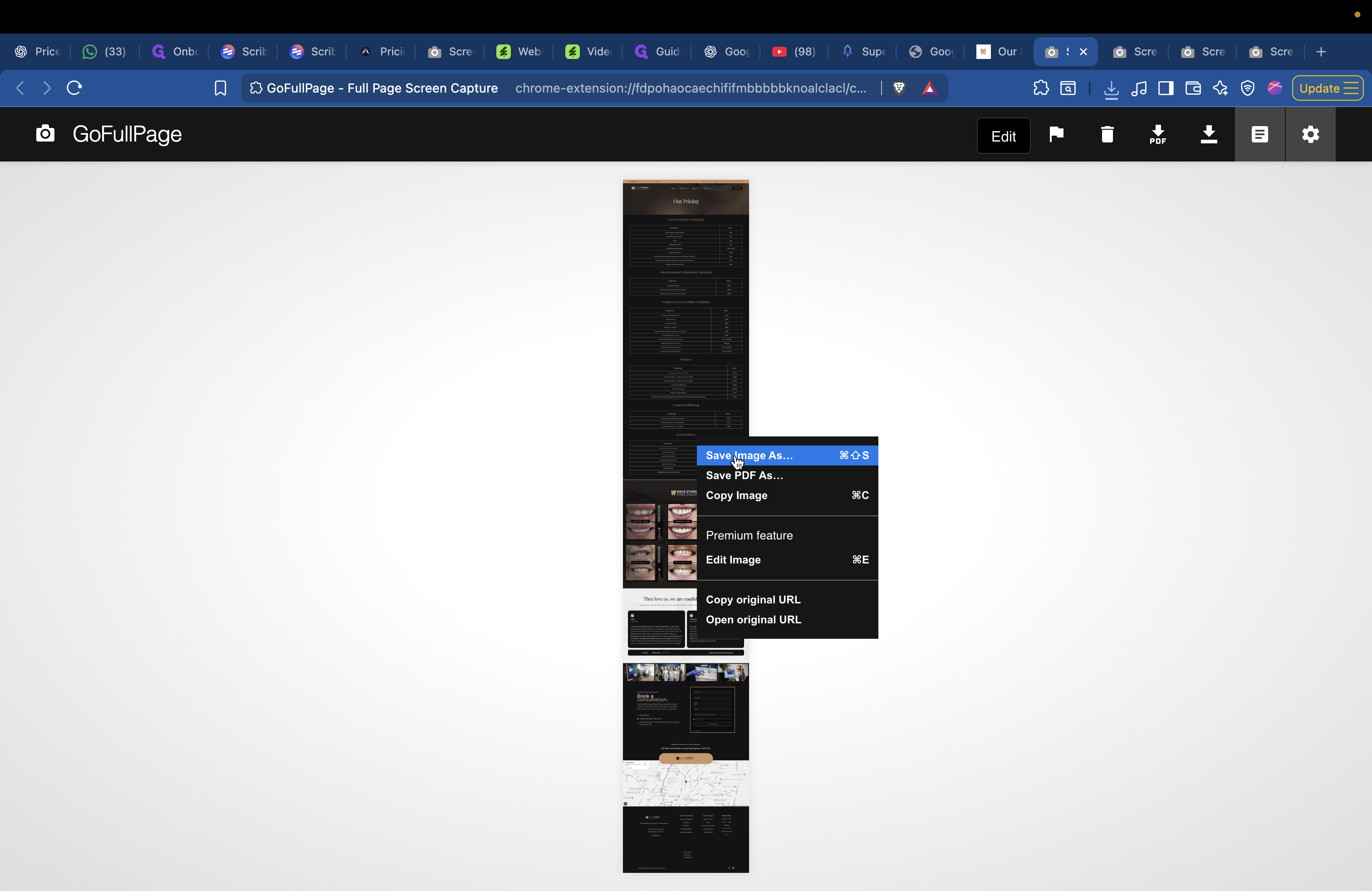Open the GoFullPage capture log

1259,134
